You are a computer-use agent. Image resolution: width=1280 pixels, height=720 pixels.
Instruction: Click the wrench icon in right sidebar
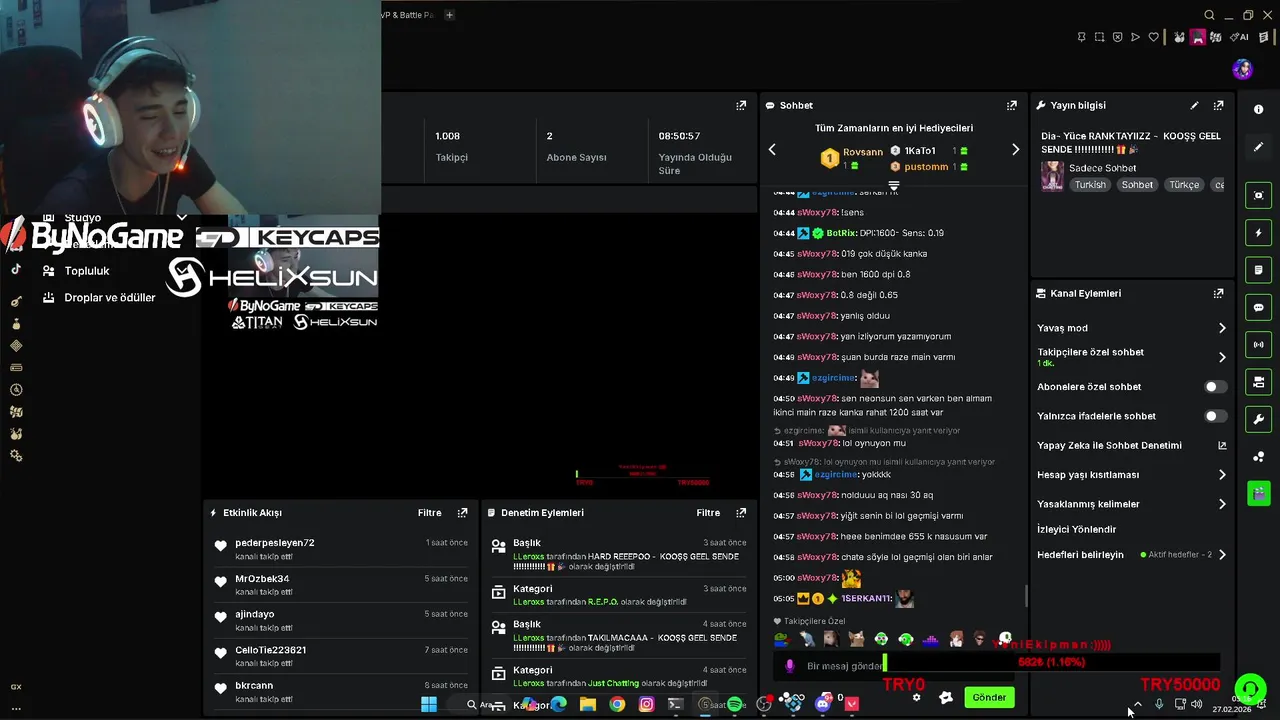pos(1259,419)
